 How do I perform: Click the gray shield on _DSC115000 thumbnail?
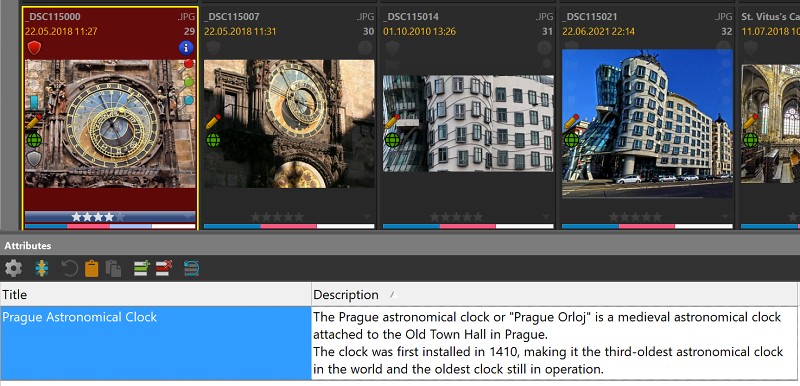point(34,159)
